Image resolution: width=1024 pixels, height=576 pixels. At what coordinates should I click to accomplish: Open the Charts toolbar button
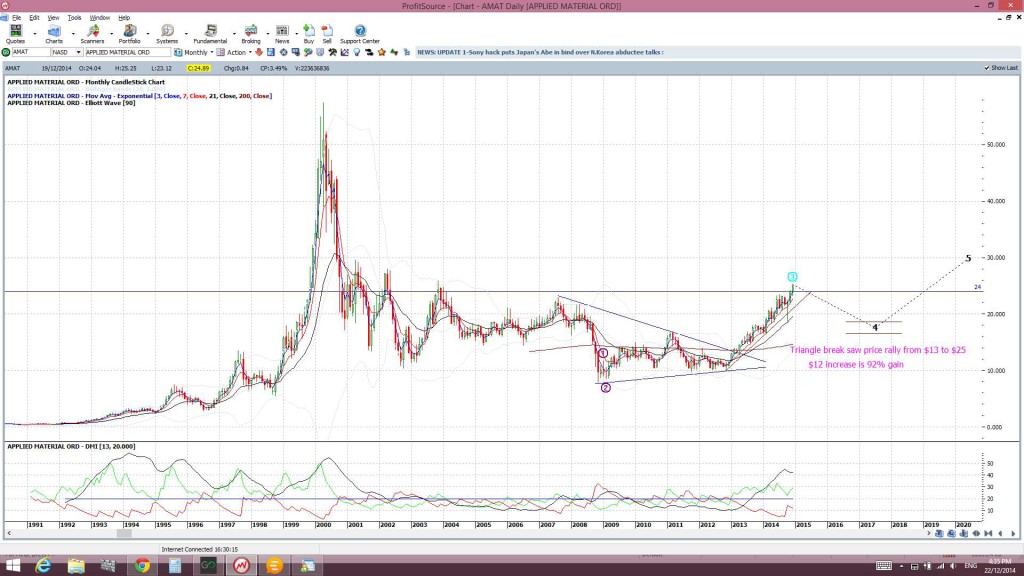[54, 34]
